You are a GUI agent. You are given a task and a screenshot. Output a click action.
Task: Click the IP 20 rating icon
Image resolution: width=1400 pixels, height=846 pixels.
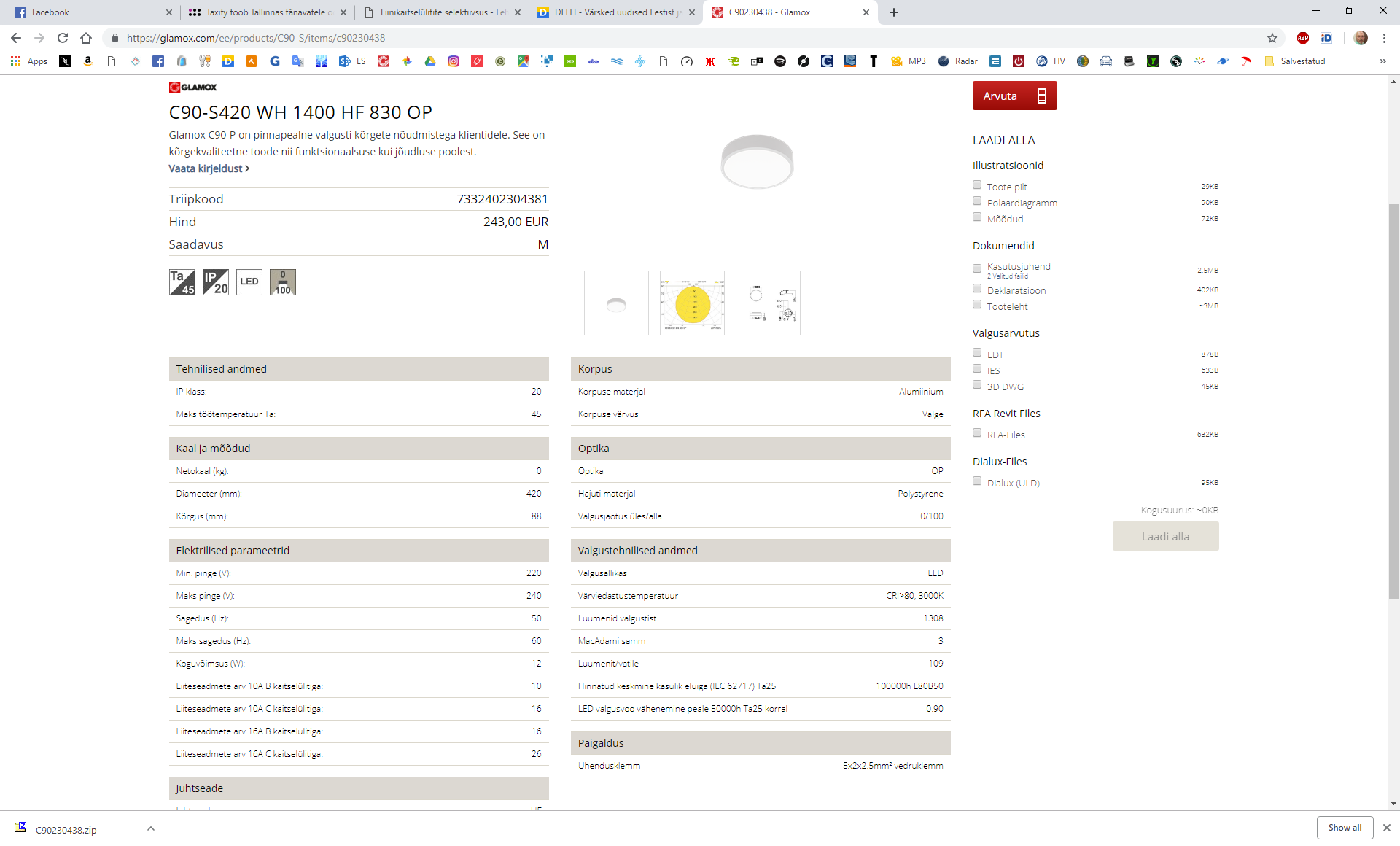(216, 282)
